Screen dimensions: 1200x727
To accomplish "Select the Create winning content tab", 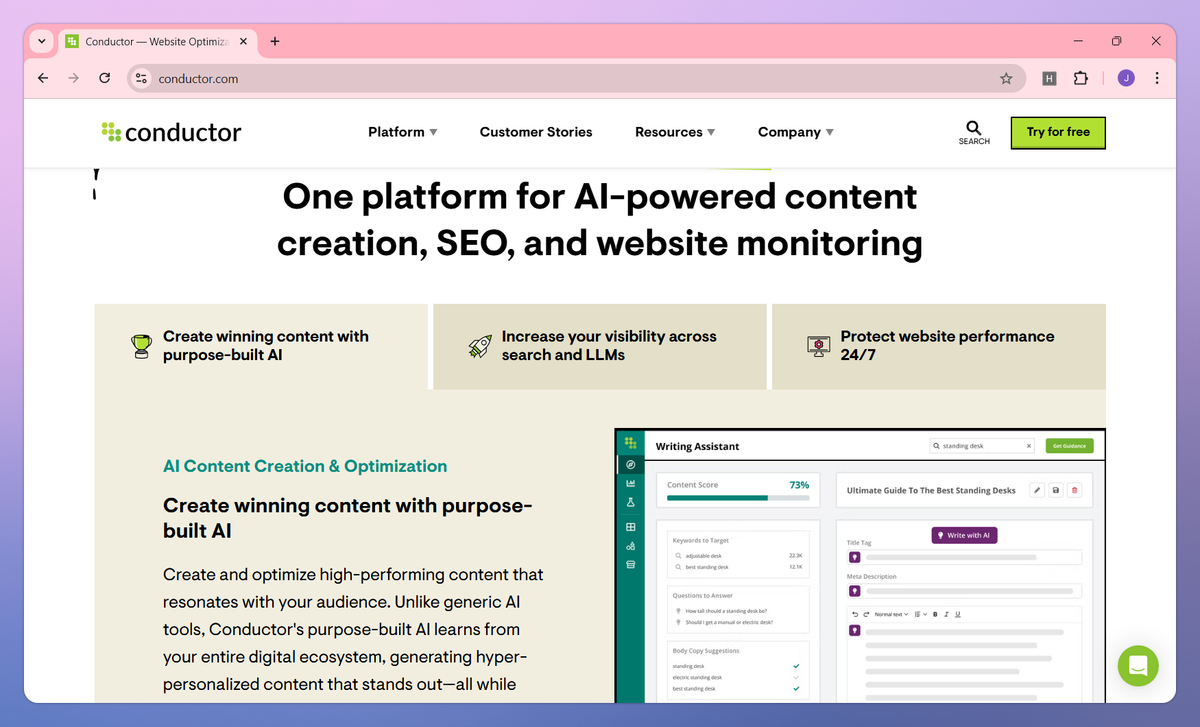I will point(261,346).
